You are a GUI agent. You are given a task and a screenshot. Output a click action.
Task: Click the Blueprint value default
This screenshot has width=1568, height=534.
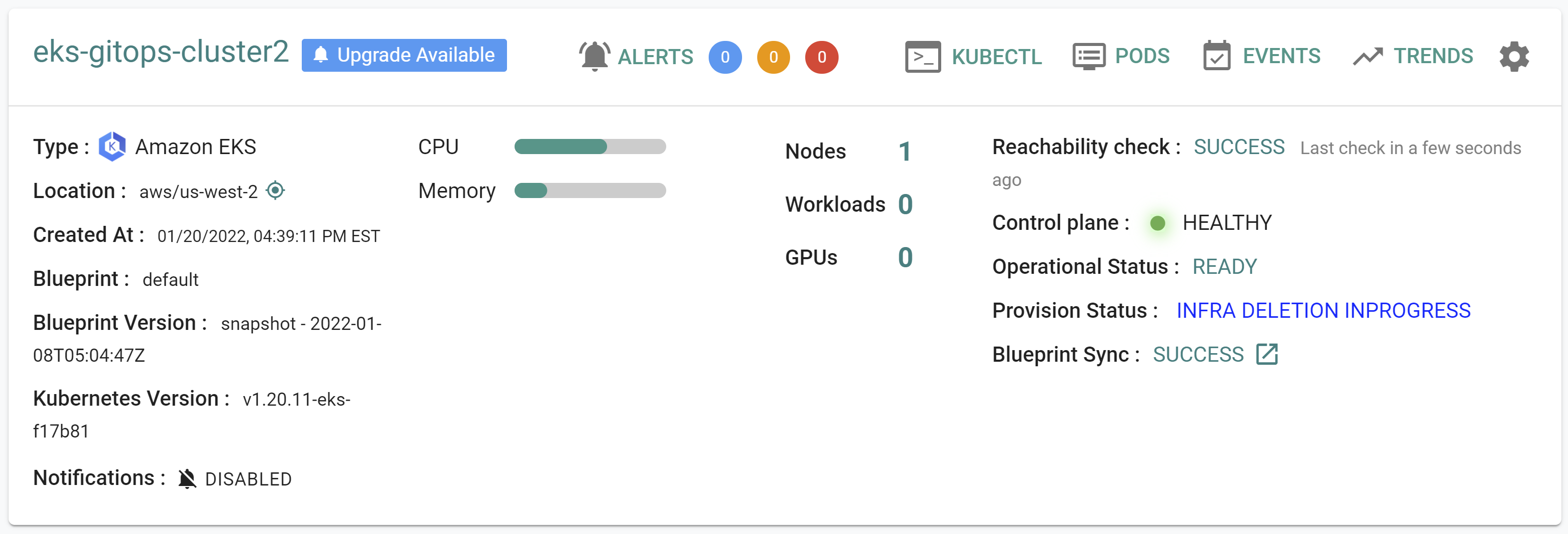tap(170, 280)
